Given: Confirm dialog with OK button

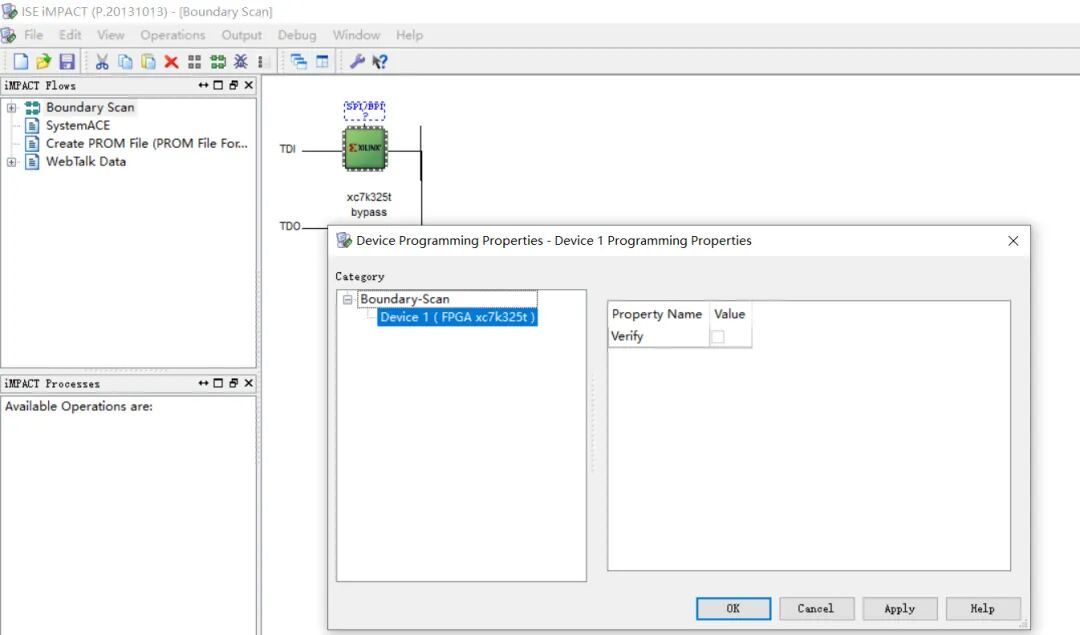Looking at the screenshot, I should point(733,609).
